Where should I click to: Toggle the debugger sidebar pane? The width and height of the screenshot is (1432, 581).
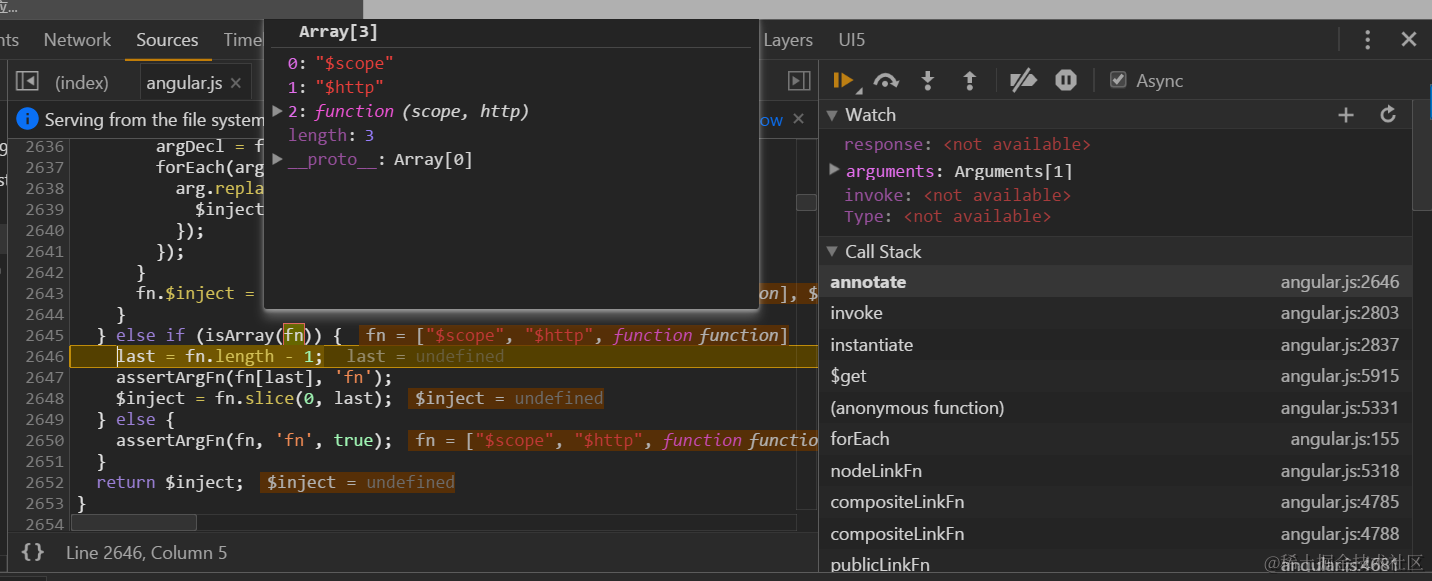(x=798, y=81)
